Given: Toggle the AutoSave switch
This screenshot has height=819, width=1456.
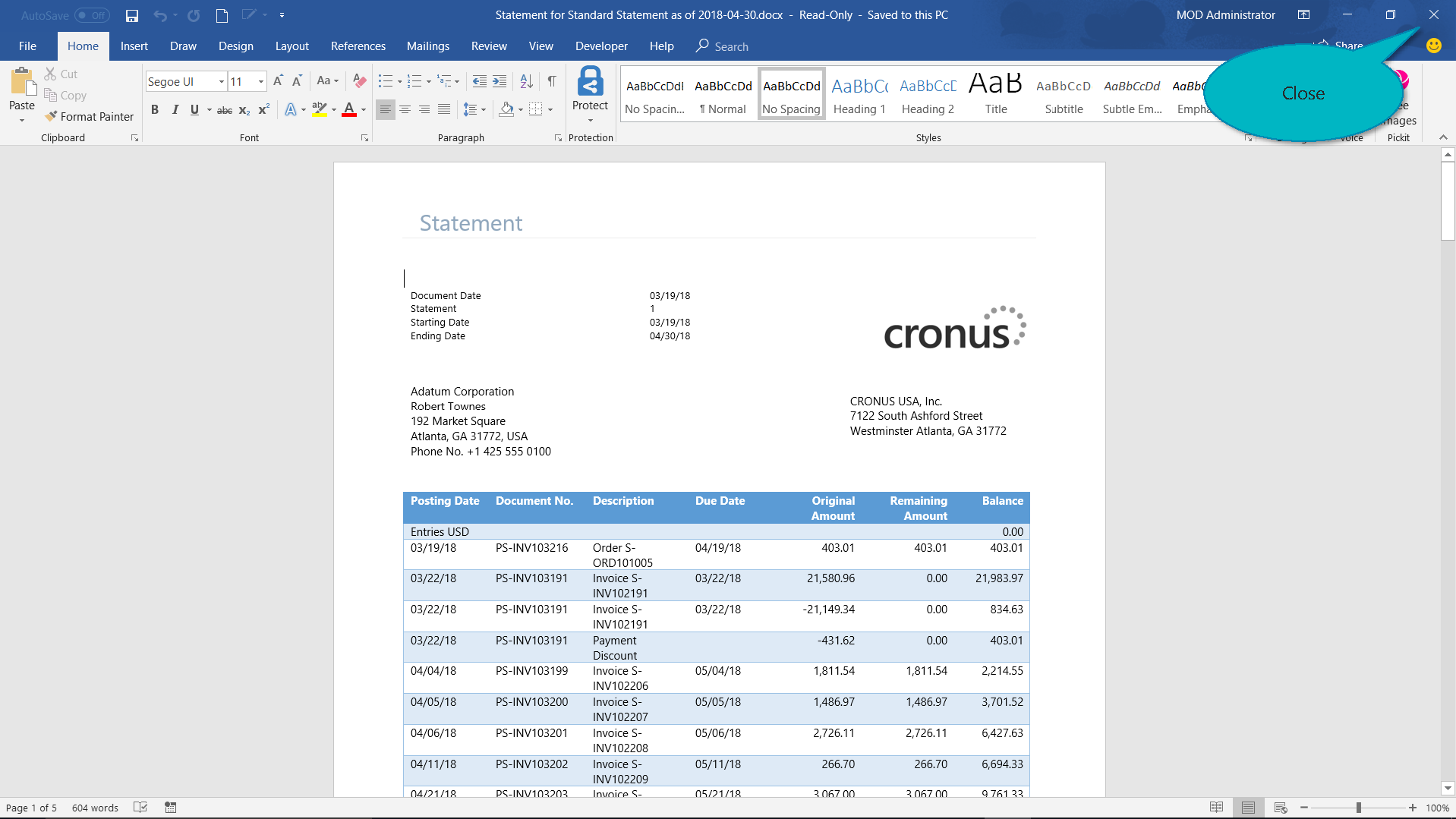Looking at the screenshot, I should coord(91,15).
